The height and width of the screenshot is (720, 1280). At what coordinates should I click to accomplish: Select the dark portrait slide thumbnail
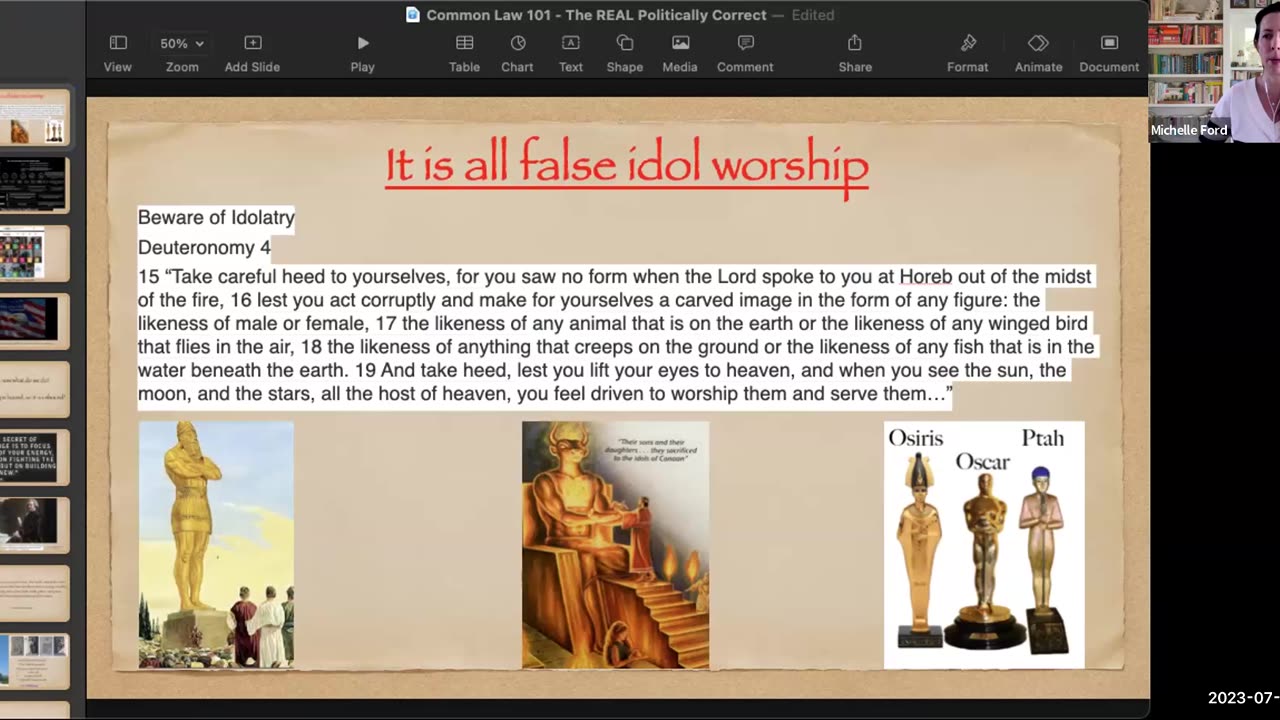tap(34, 524)
